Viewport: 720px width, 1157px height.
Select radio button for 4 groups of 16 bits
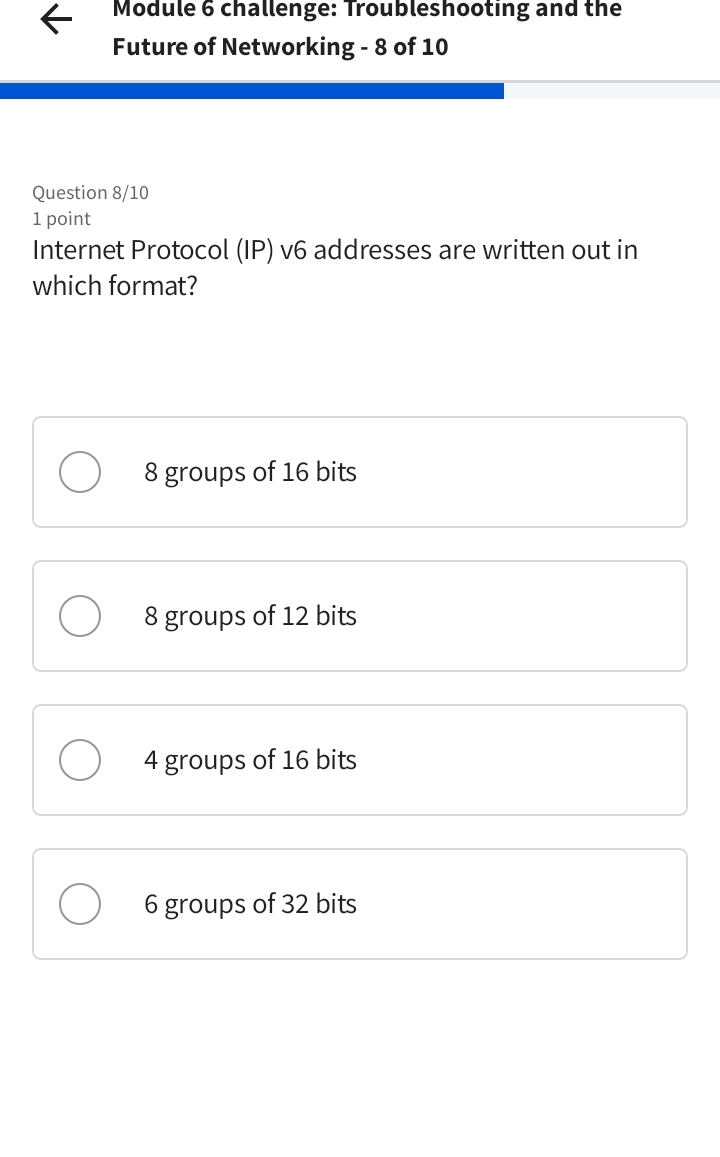coord(80,760)
